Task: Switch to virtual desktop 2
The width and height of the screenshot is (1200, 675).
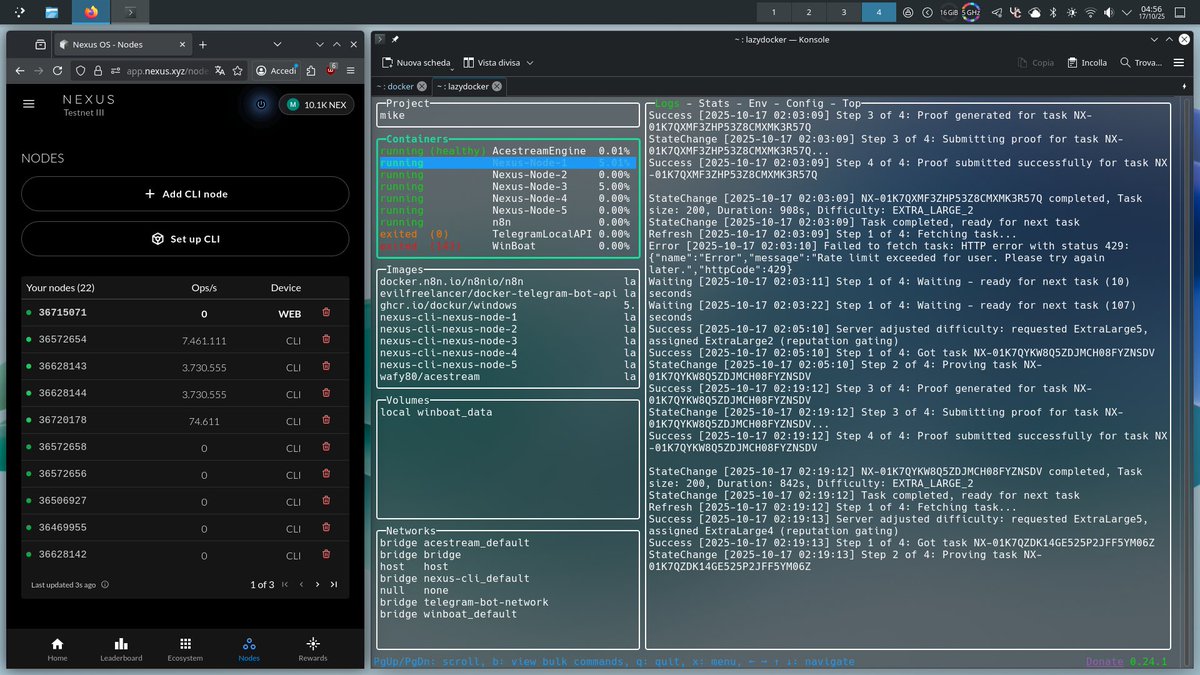Action: coord(807,12)
